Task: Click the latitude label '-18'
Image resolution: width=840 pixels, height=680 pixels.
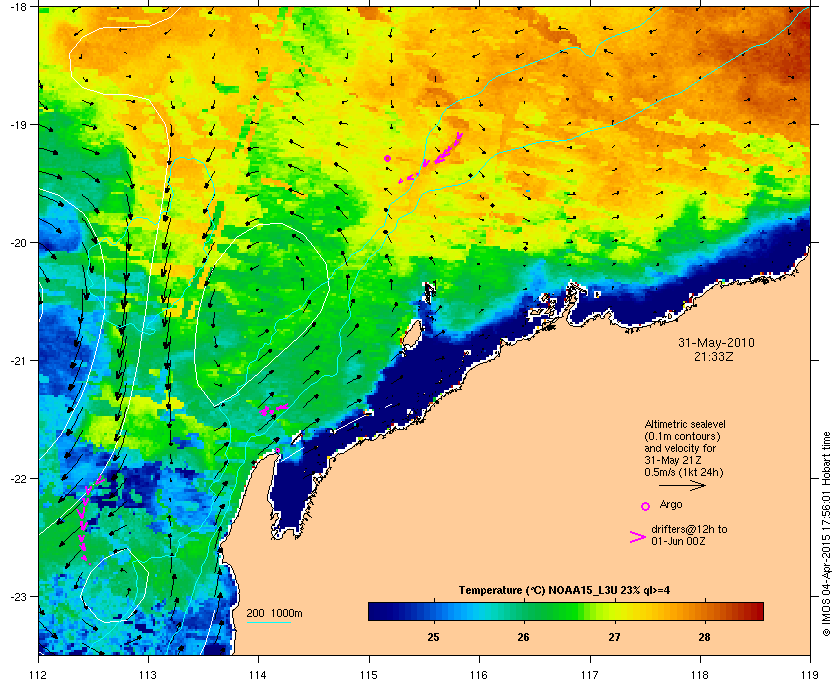Action: [x=18, y=7]
